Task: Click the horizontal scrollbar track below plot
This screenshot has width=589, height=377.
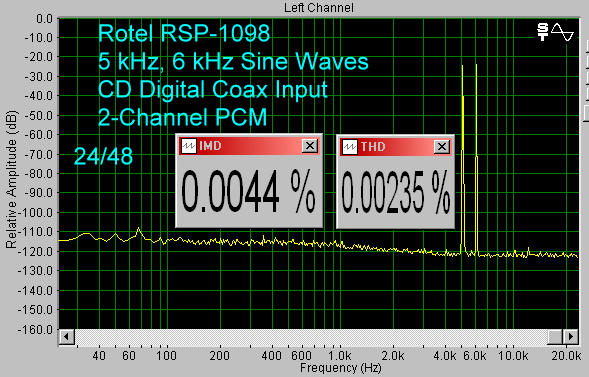Action: (x=311, y=336)
